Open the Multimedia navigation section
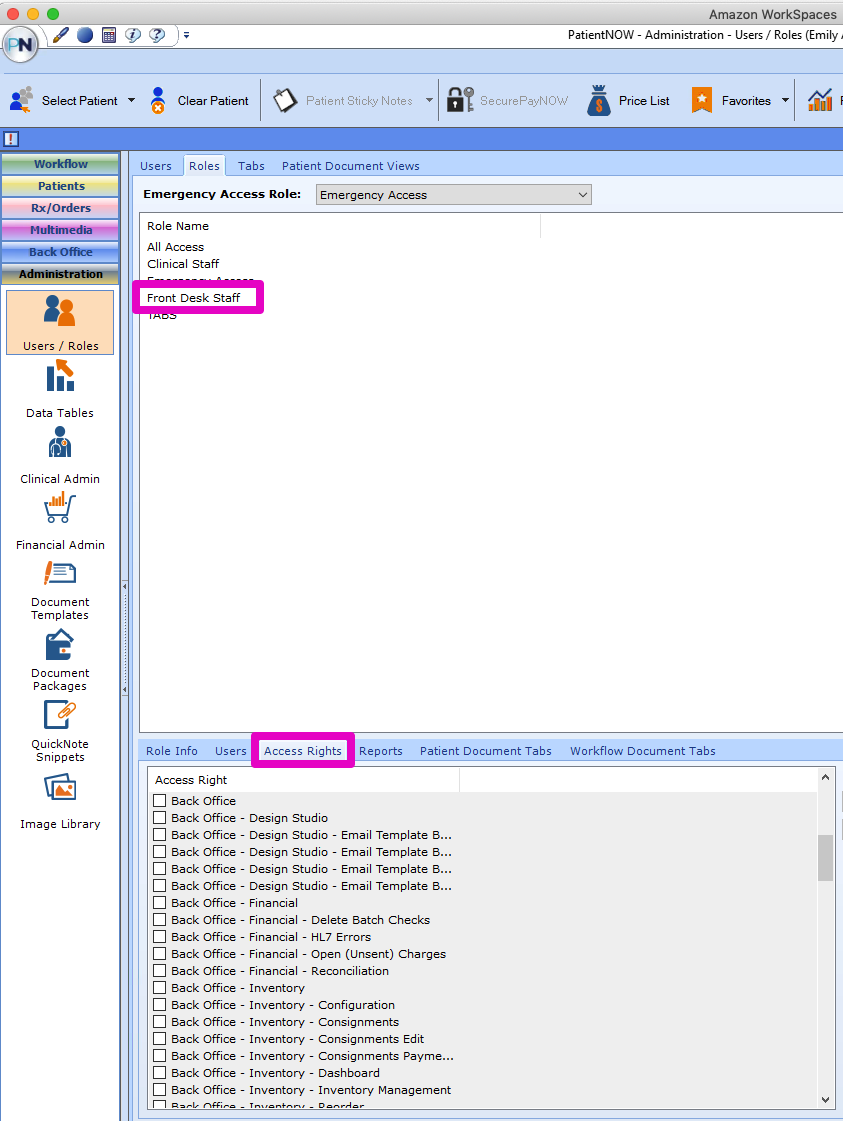Image resolution: width=843 pixels, height=1121 pixels. (61, 230)
